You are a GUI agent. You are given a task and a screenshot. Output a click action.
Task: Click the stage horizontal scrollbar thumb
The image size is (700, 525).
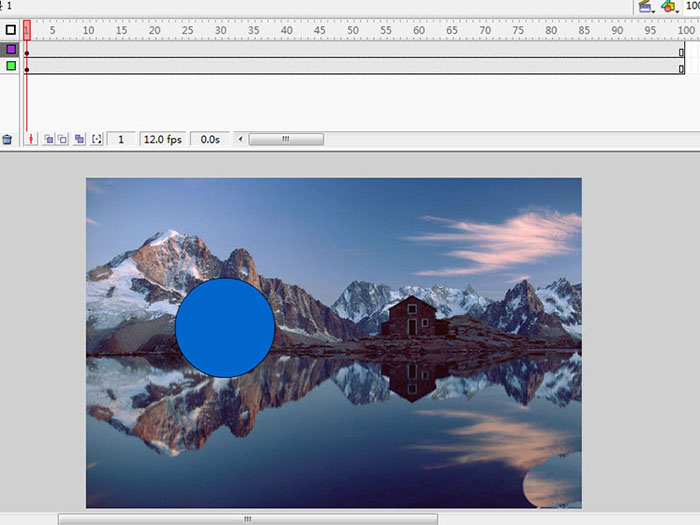click(247, 520)
